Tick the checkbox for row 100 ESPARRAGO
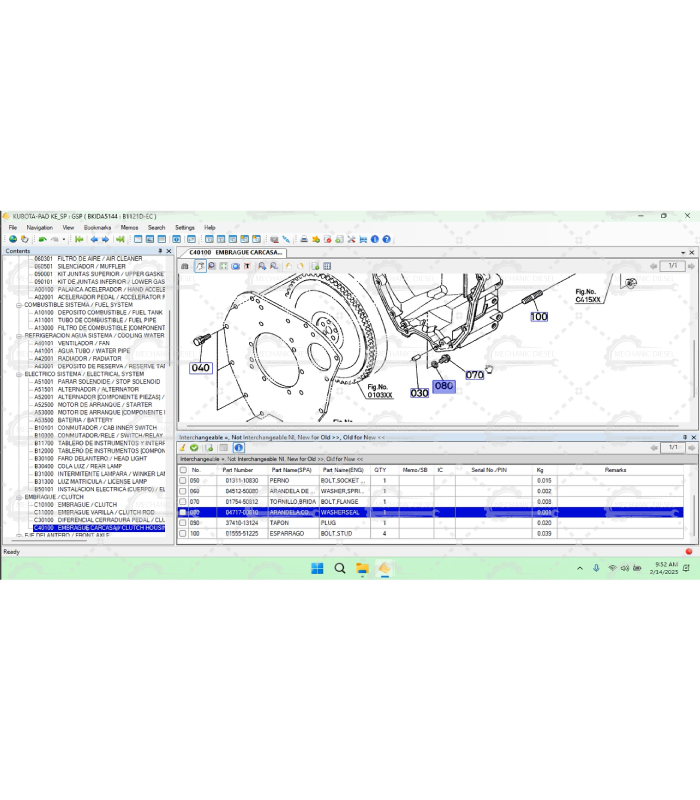 pyautogui.click(x=182, y=534)
